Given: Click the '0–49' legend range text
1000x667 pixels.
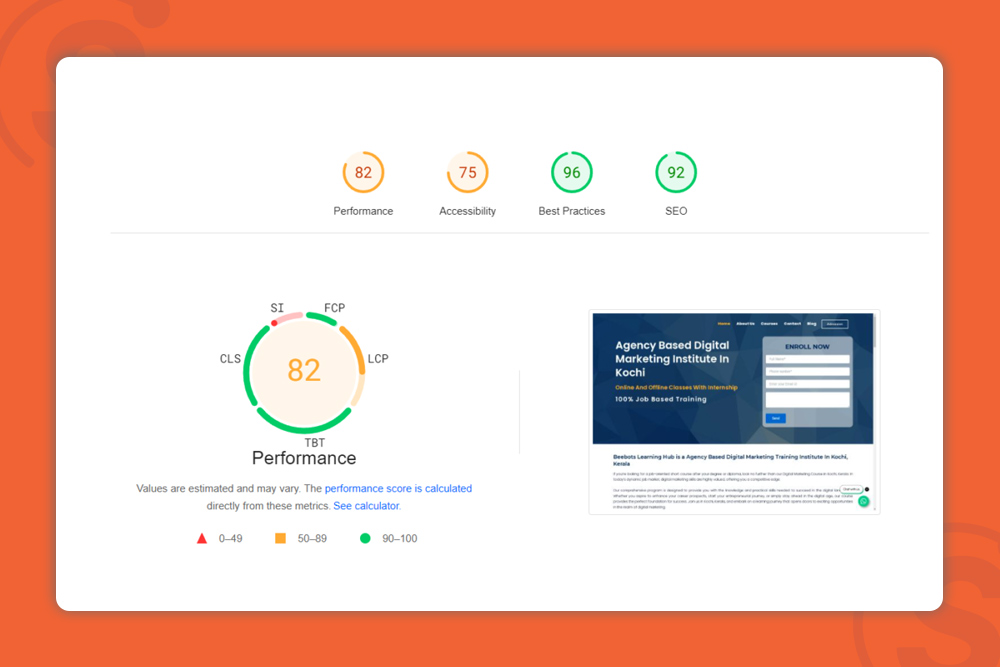Looking at the screenshot, I should pos(230,538).
